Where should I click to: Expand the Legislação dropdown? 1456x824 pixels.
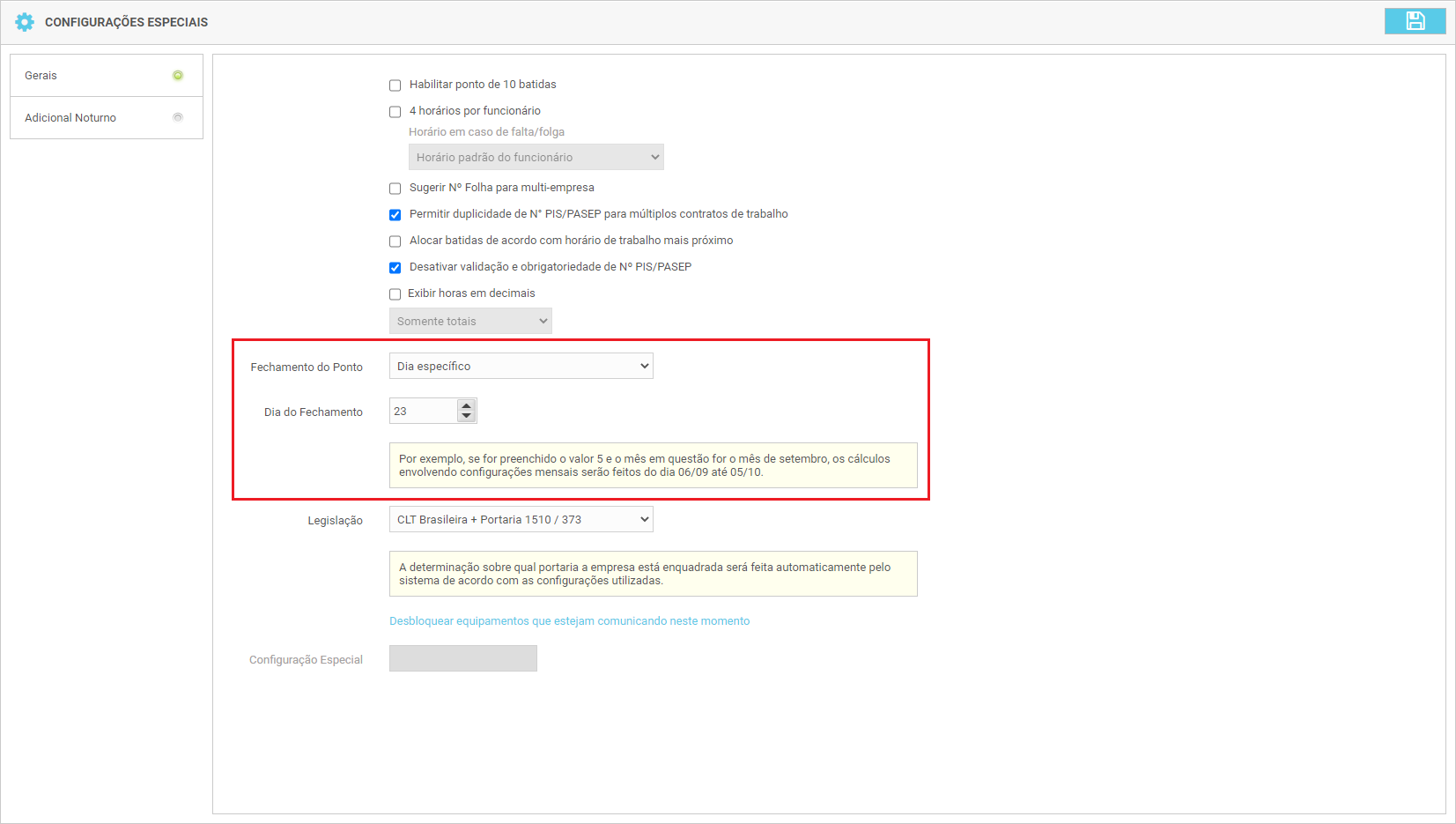(521, 520)
